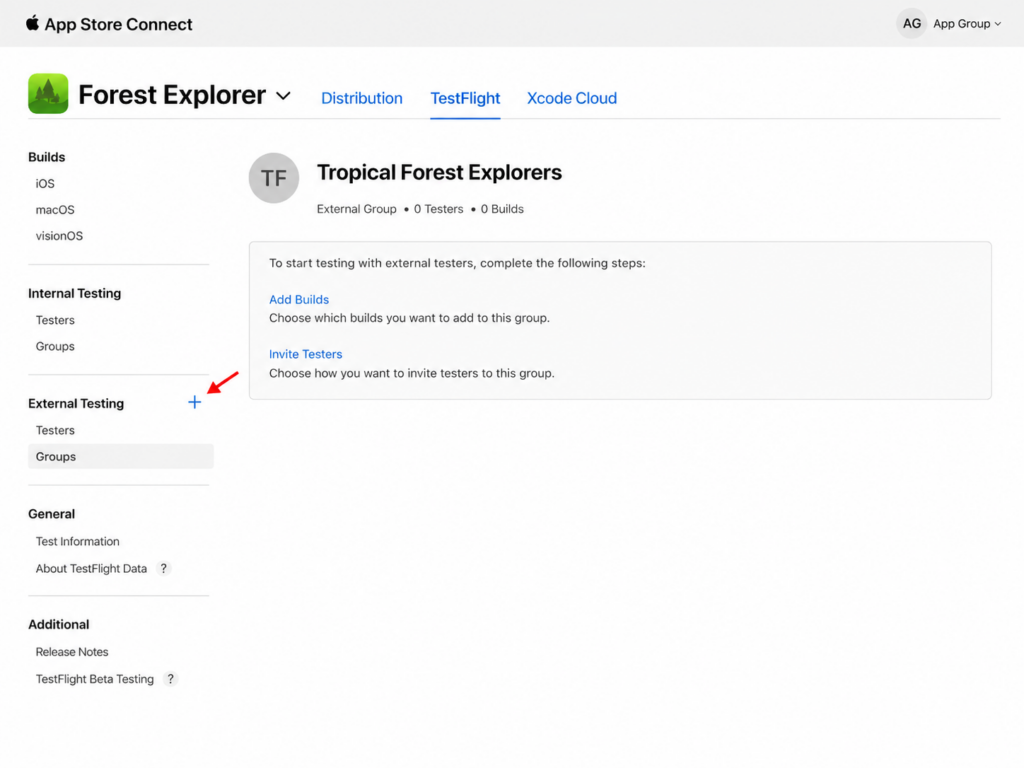Expand the Forest Explorer app switcher chevron

click(x=283, y=96)
